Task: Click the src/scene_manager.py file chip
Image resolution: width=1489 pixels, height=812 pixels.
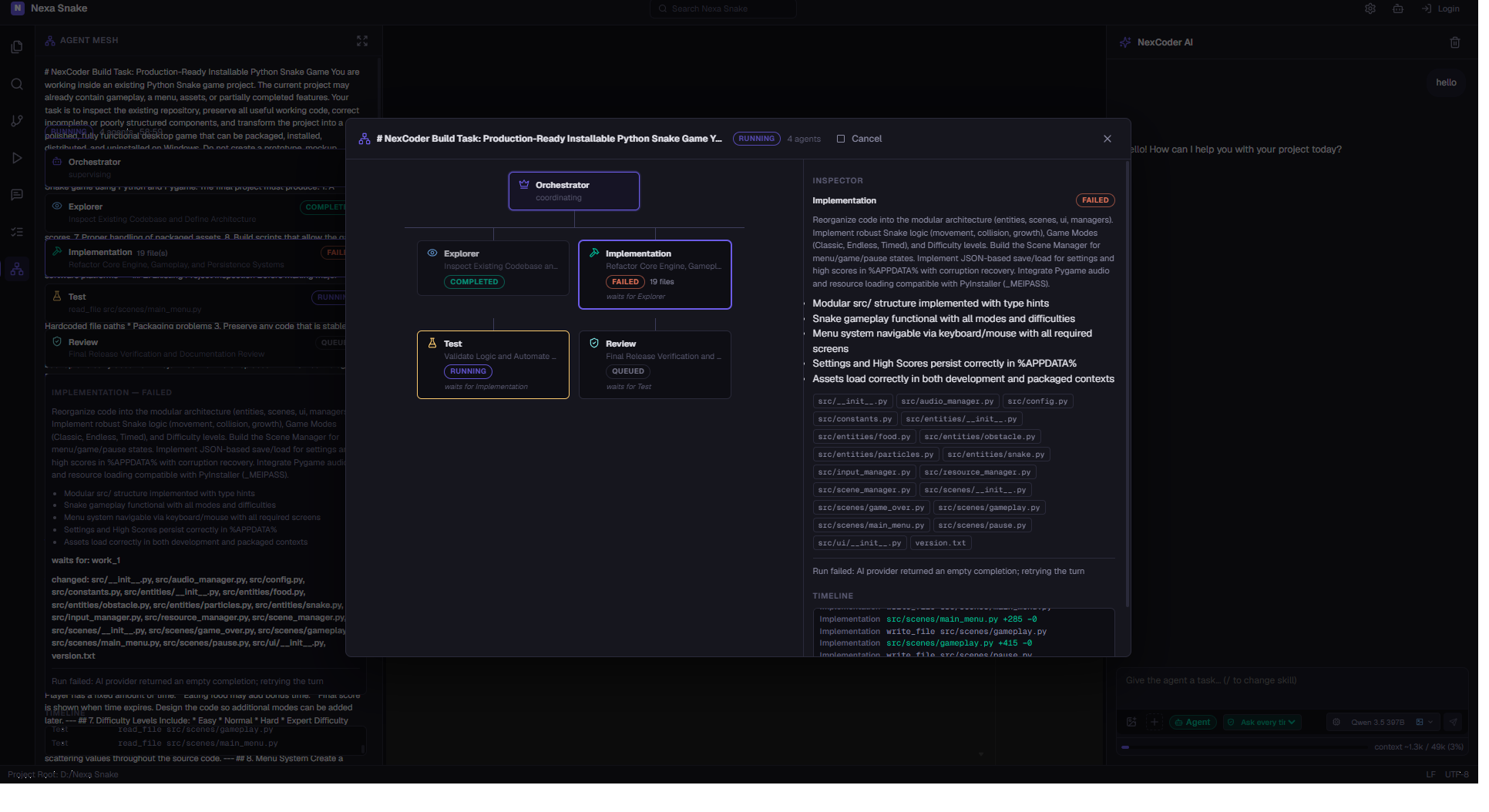Action: coord(864,489)
